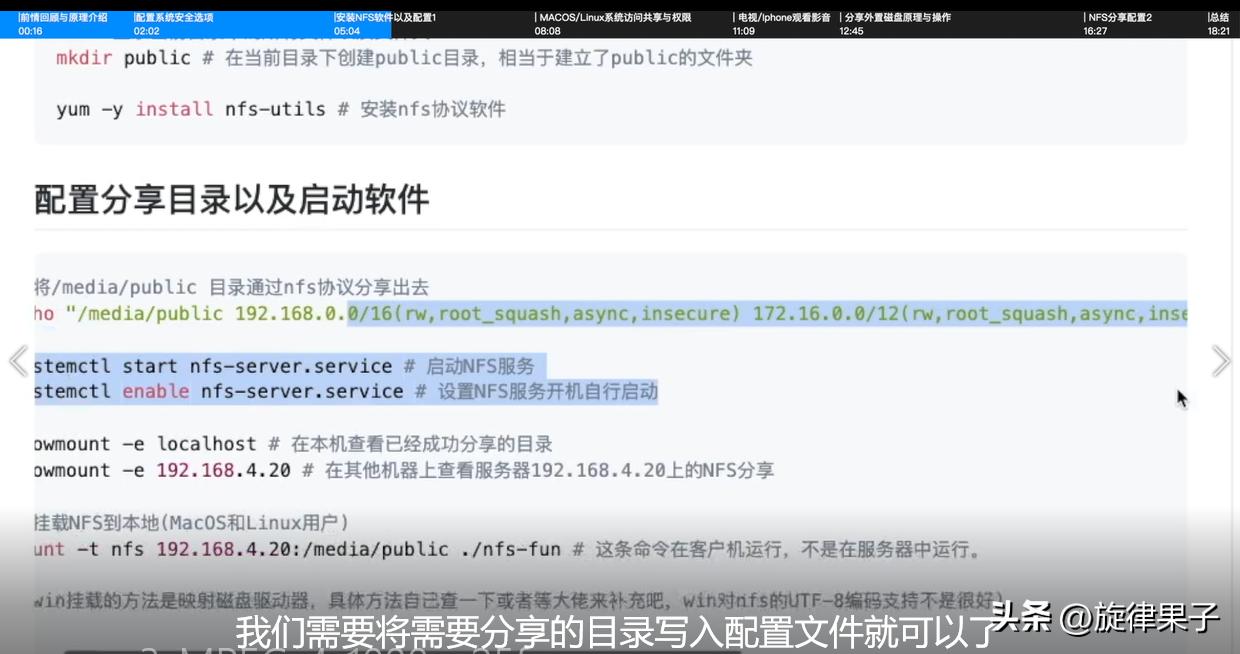Click the right navigation arrow

[1222, 360]
